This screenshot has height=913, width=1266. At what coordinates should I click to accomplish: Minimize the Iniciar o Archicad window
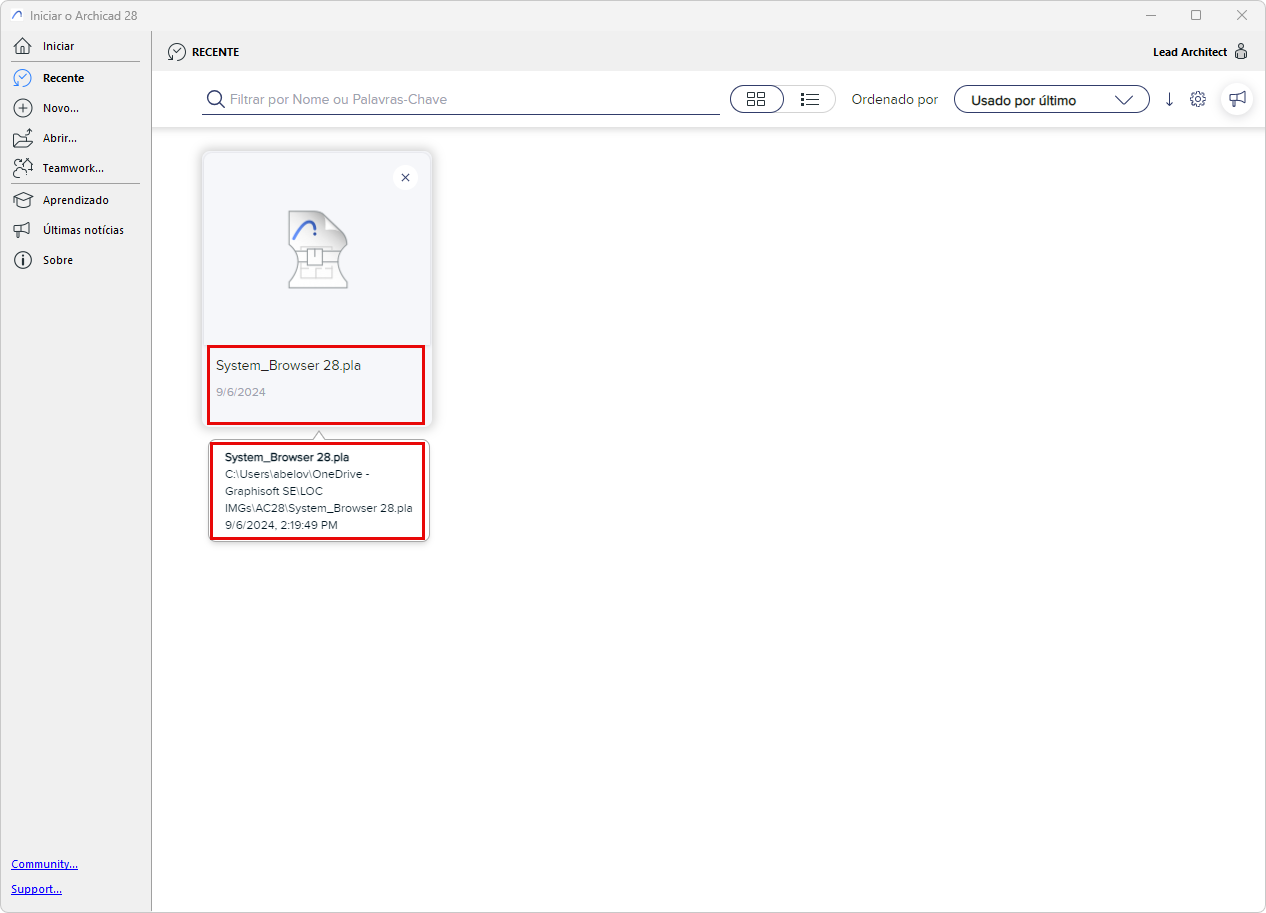pyautogui.click(x=1150, y=15)
